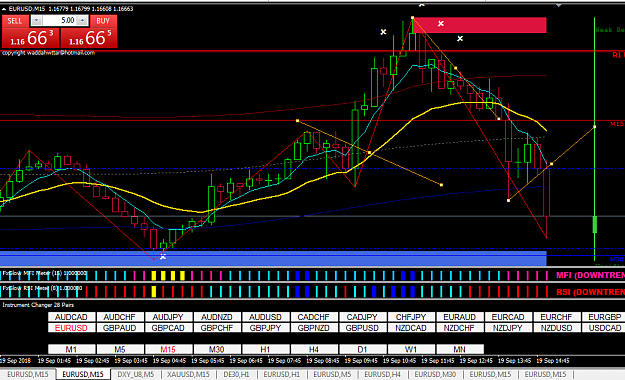The image size is (625, 380).
Task: Switch to the EURUSD,H1 tab
Action: [x=282, y=374]
